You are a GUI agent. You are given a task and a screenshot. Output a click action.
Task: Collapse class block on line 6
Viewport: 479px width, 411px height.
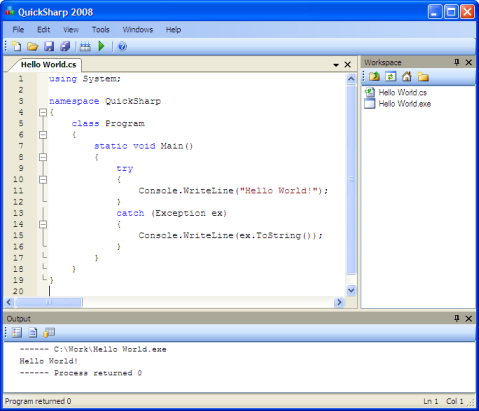coord(43,135)
